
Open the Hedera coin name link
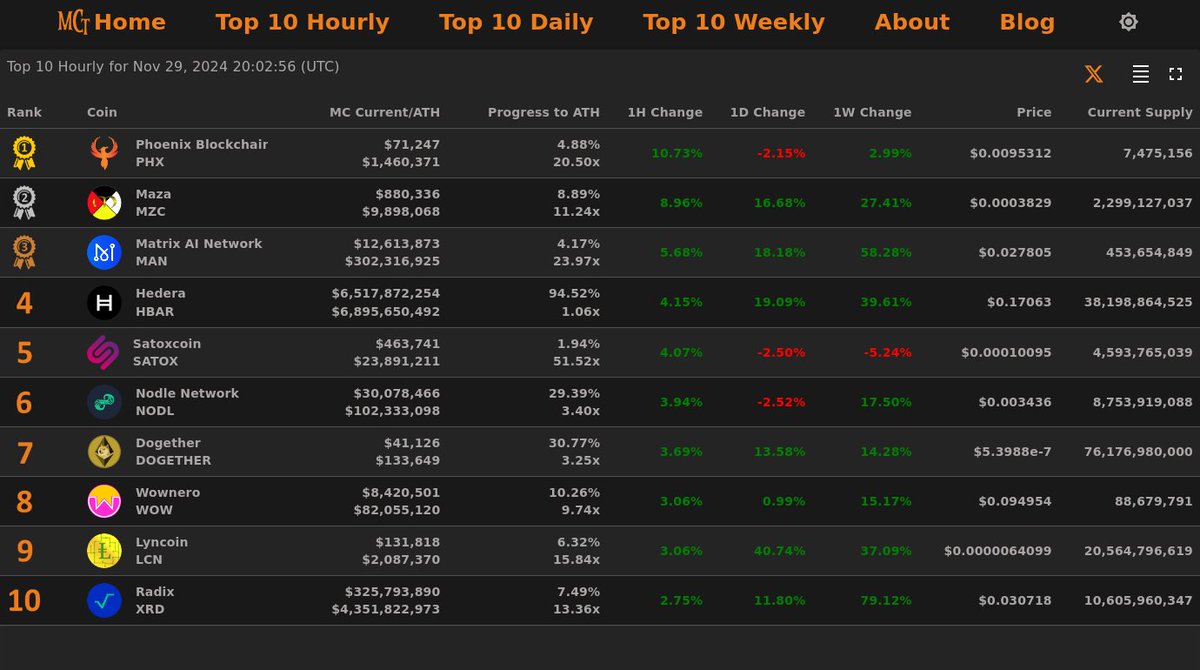(160, 293)
